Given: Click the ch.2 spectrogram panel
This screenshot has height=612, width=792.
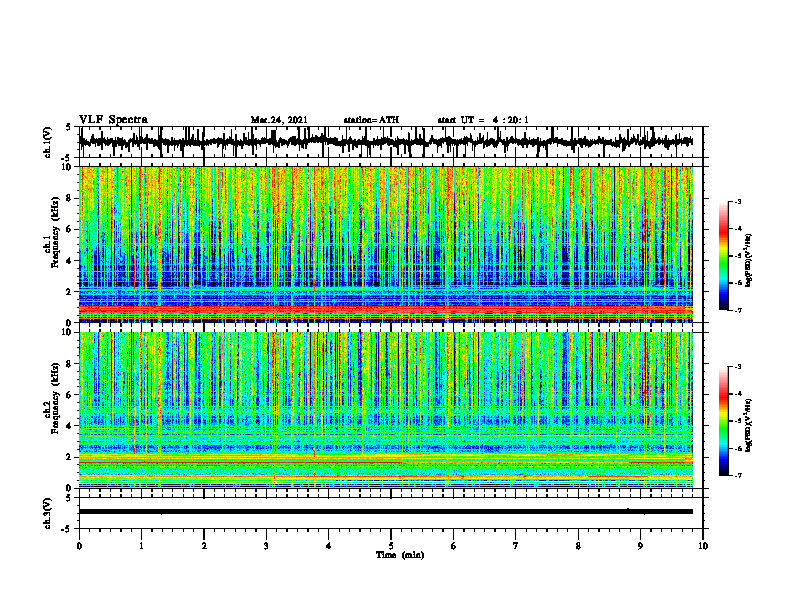Looking at the screenshot, I should (x=386, y=410).
